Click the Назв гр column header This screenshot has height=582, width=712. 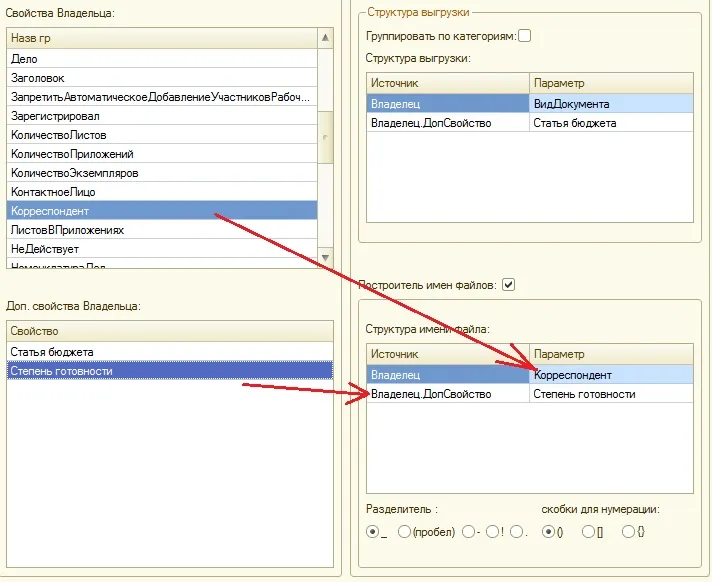pyautogui.click(x=162, y=38)
